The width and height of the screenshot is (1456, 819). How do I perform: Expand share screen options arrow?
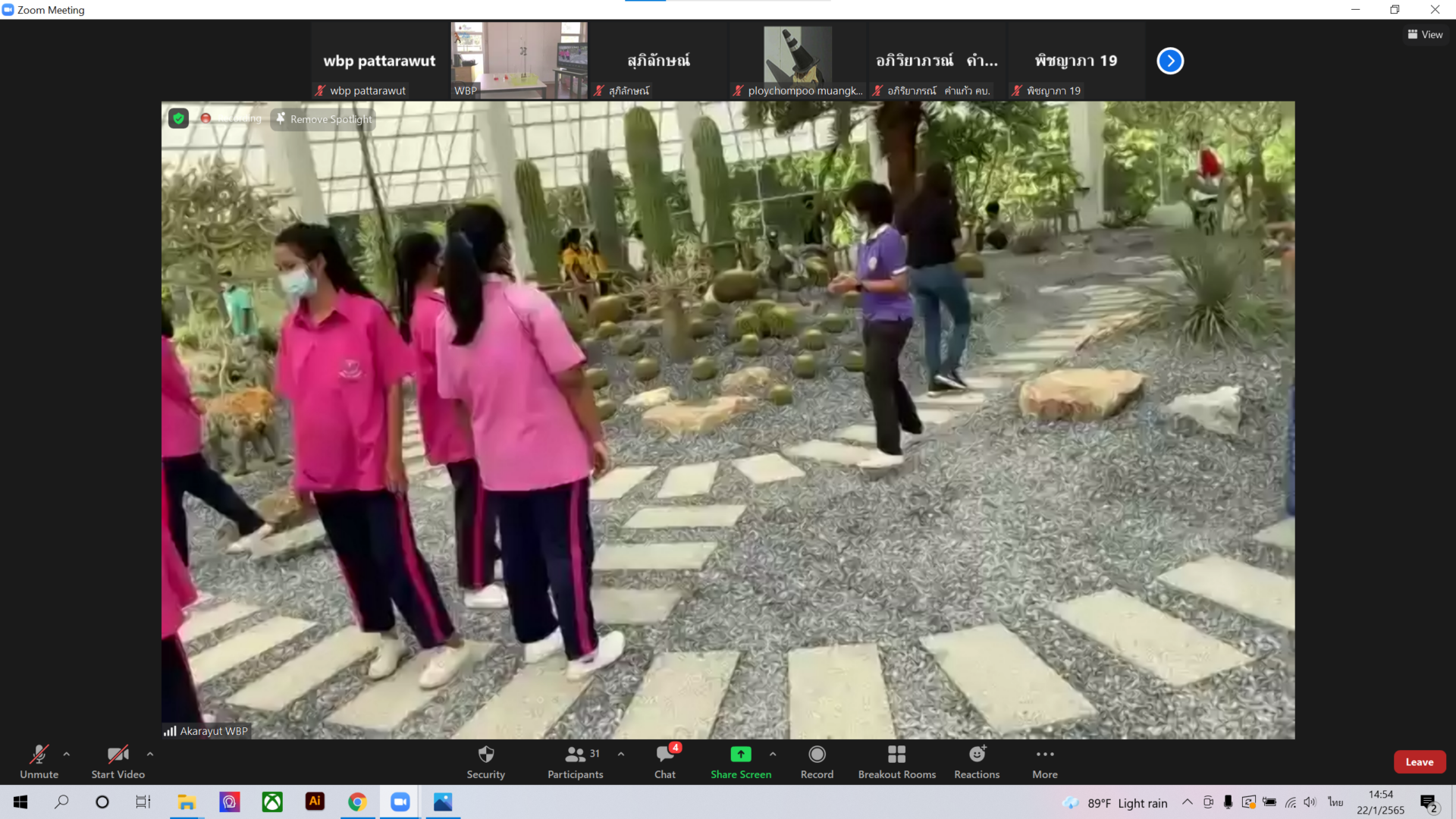[x=773, y=754]
